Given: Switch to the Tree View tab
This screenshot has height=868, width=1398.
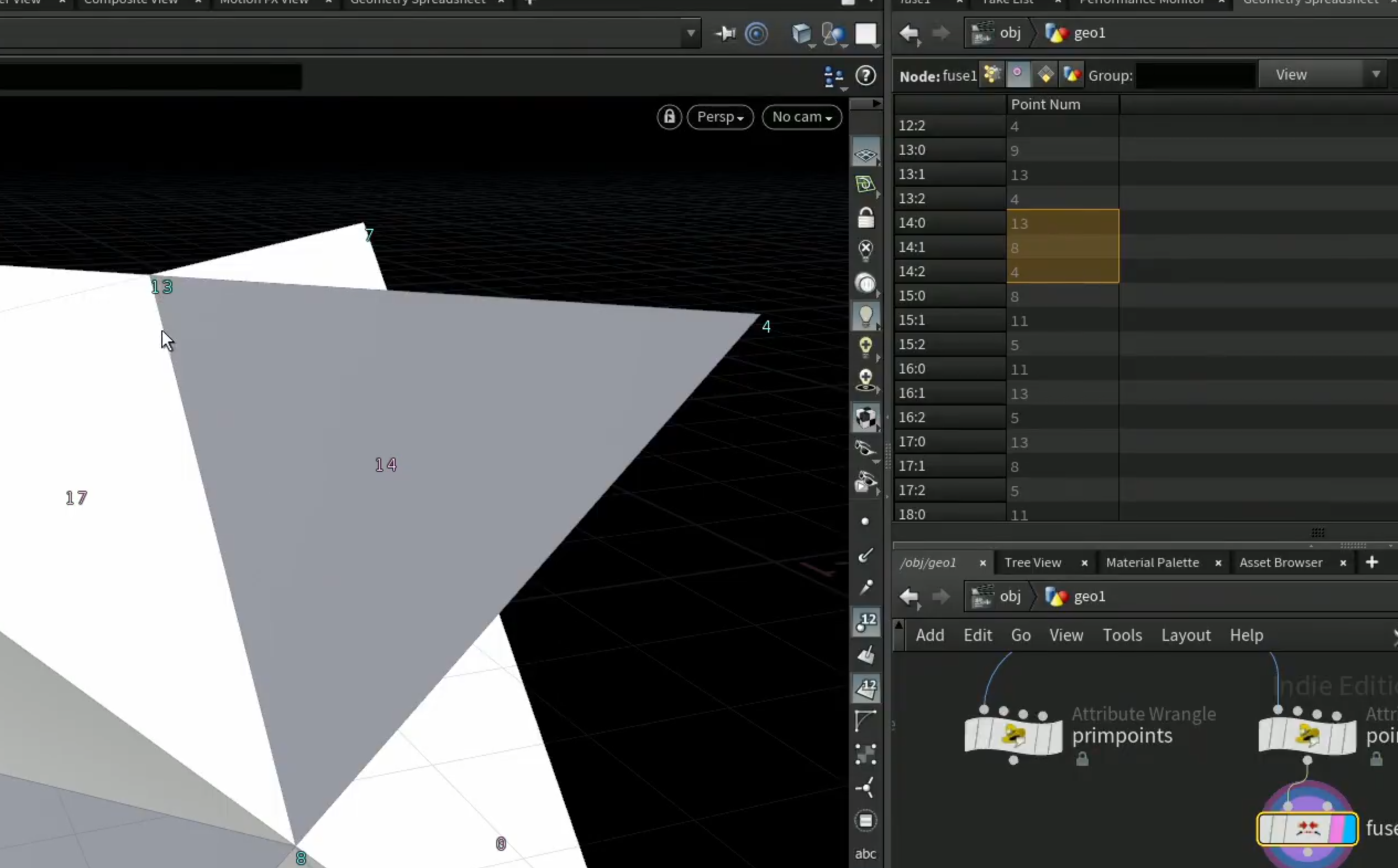Looking at the screenshot, I should [1033, 562].
